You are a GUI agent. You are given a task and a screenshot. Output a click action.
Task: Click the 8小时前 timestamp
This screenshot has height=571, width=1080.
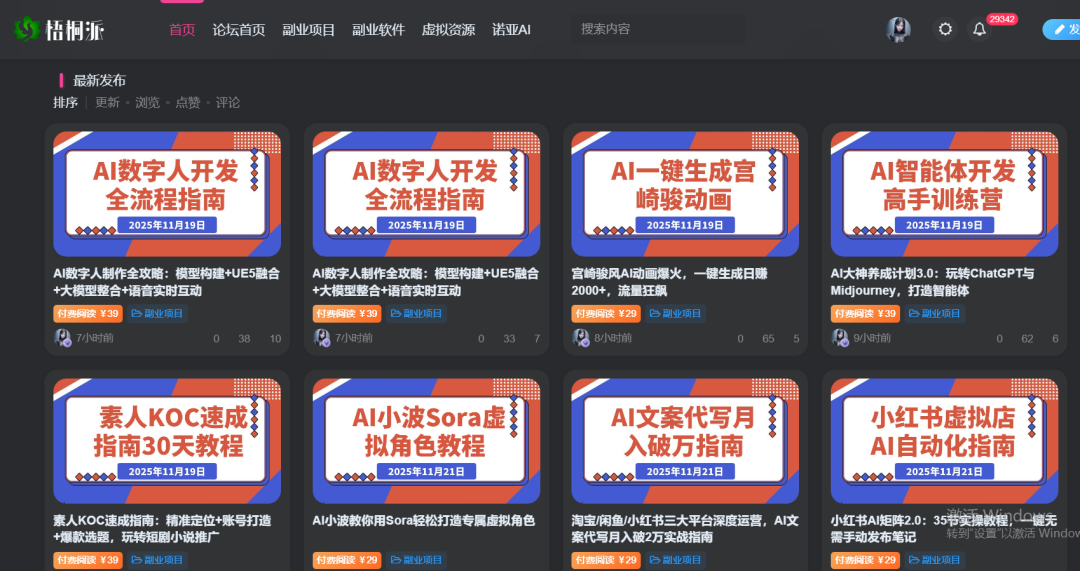click(x=613, y=338)
